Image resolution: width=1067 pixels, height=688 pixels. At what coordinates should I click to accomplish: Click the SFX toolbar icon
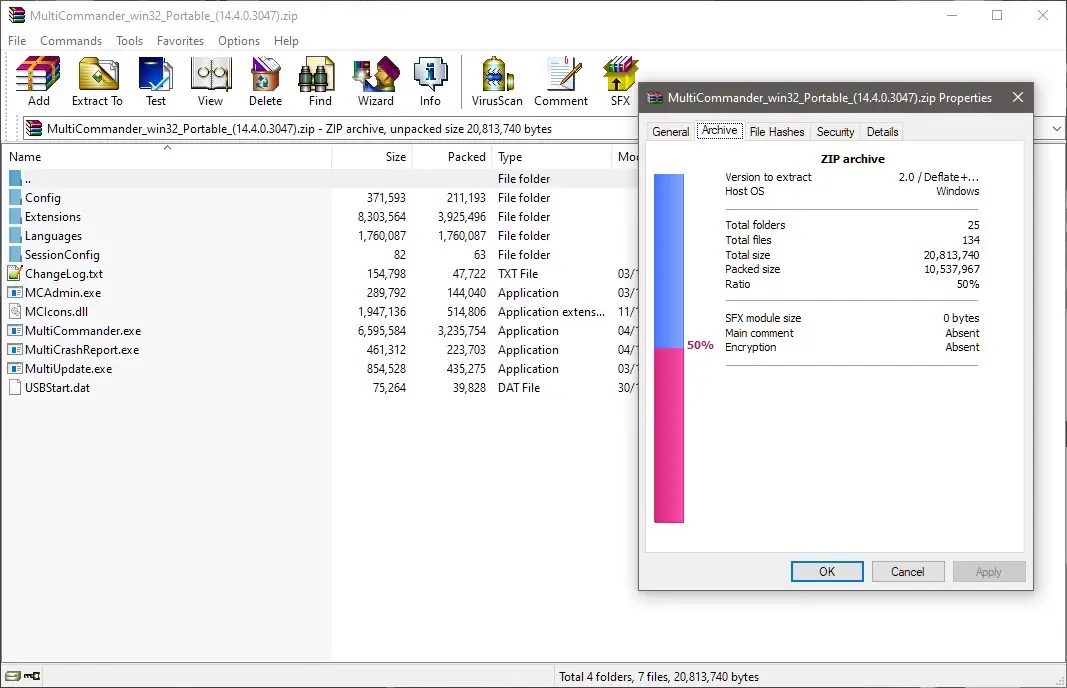pyautogui.click(x=621, y=74)
